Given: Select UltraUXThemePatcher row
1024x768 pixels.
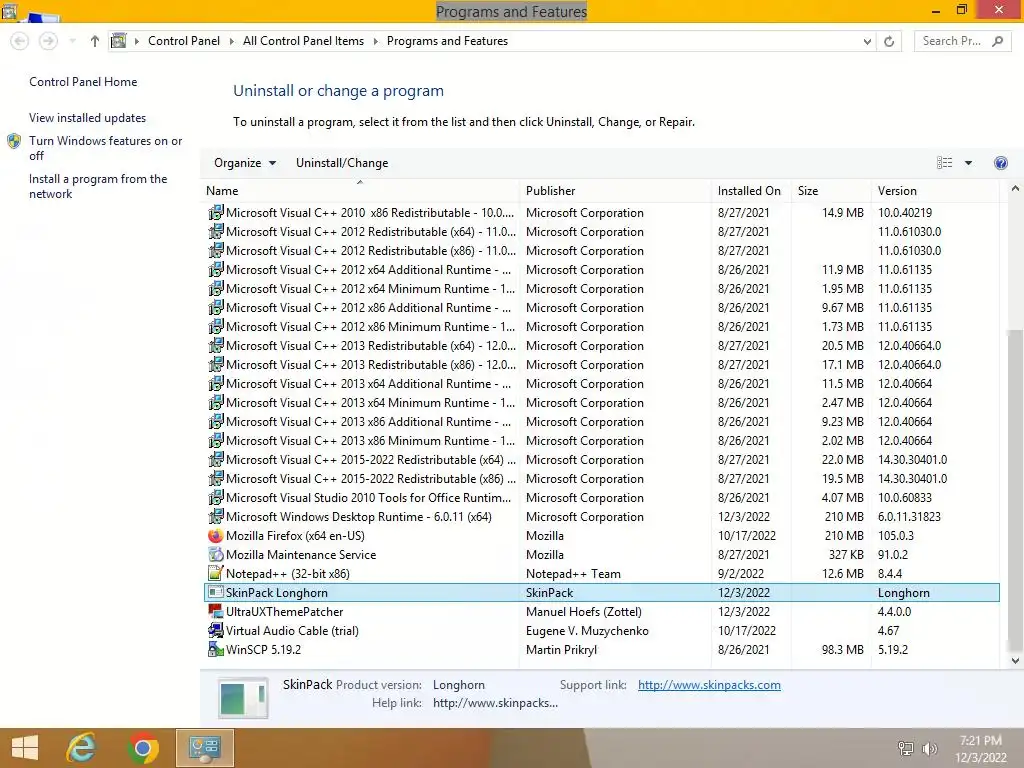Looking at the screenshot, I should tap(601, 611).
